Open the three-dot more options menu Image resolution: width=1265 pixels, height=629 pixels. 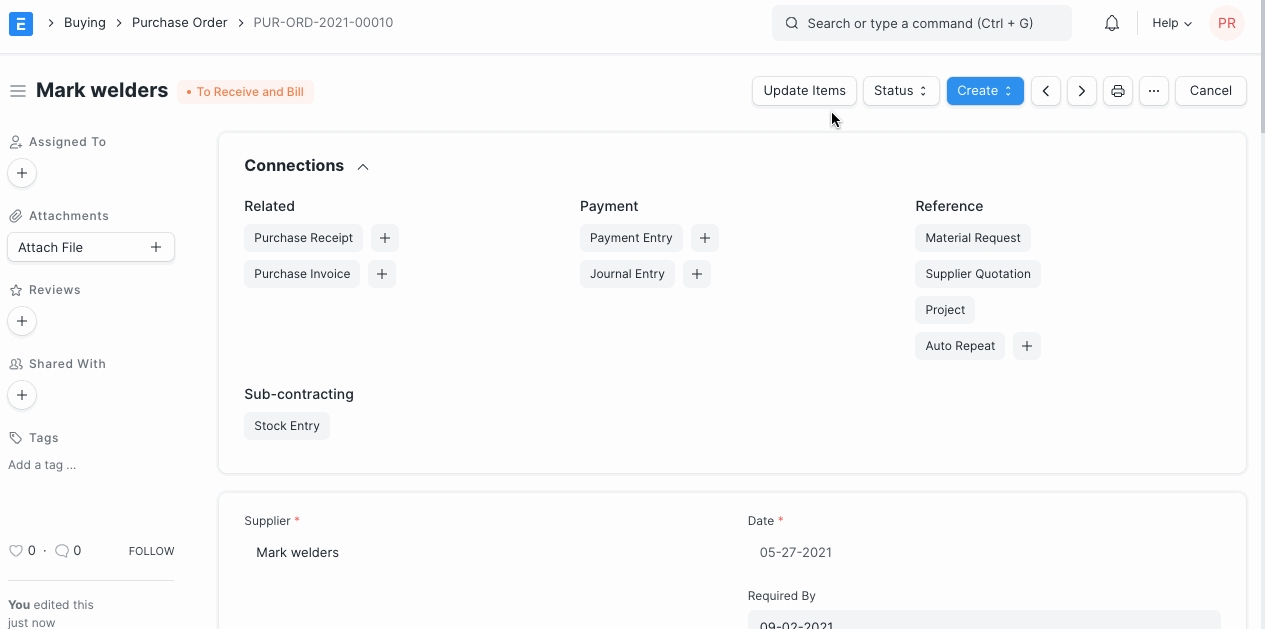1153,91
